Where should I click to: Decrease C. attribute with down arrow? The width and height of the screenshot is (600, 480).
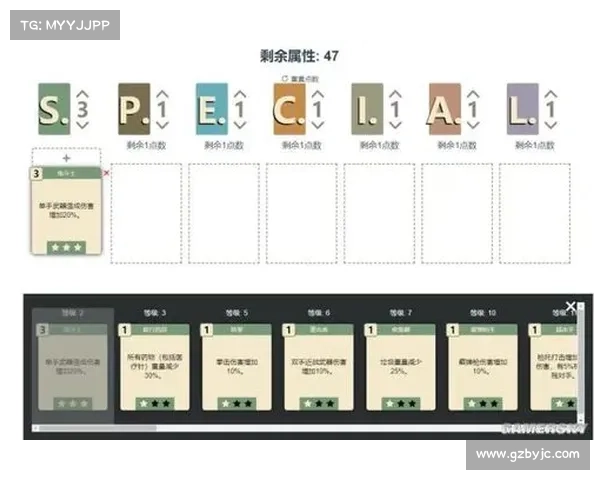pyautogui.click(x=318, y=125)
